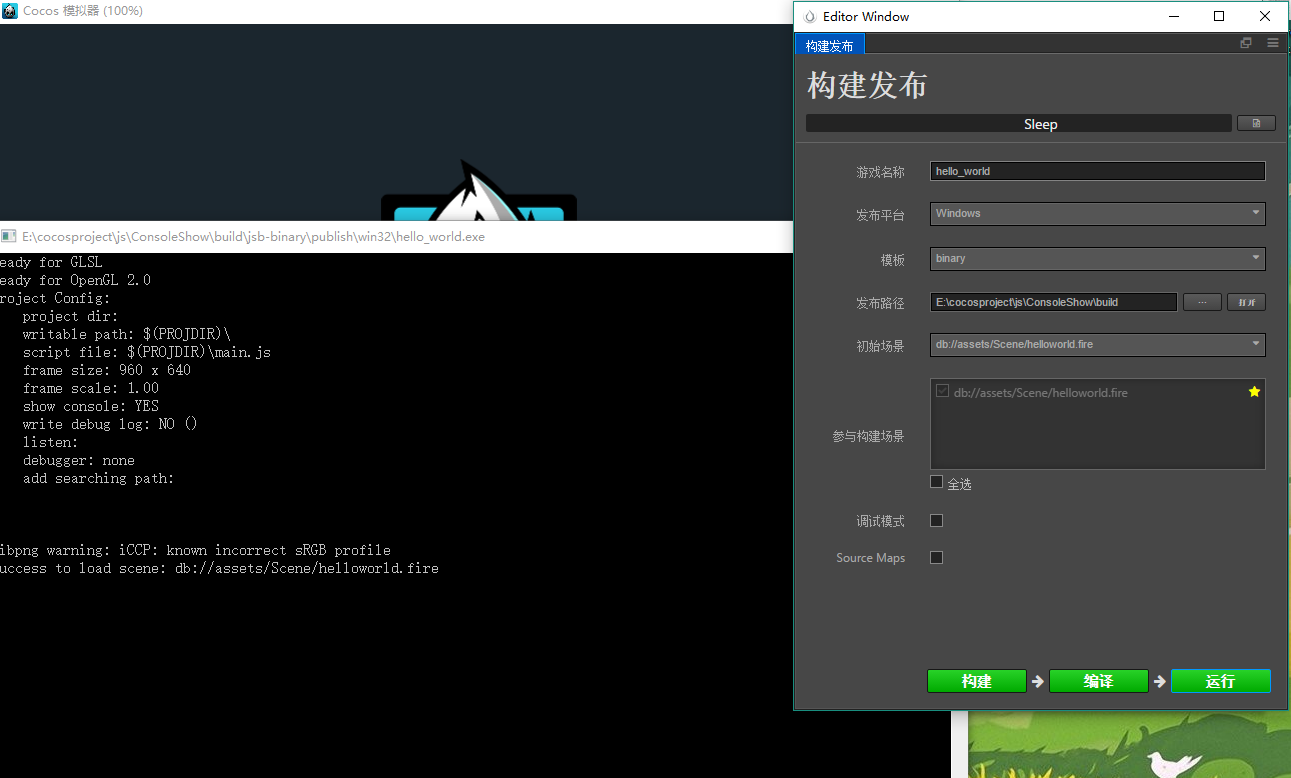The image size is (1291, 778).
Task: Enable the 调试模式 debug mode checkbox
Action: pos(936,520)
